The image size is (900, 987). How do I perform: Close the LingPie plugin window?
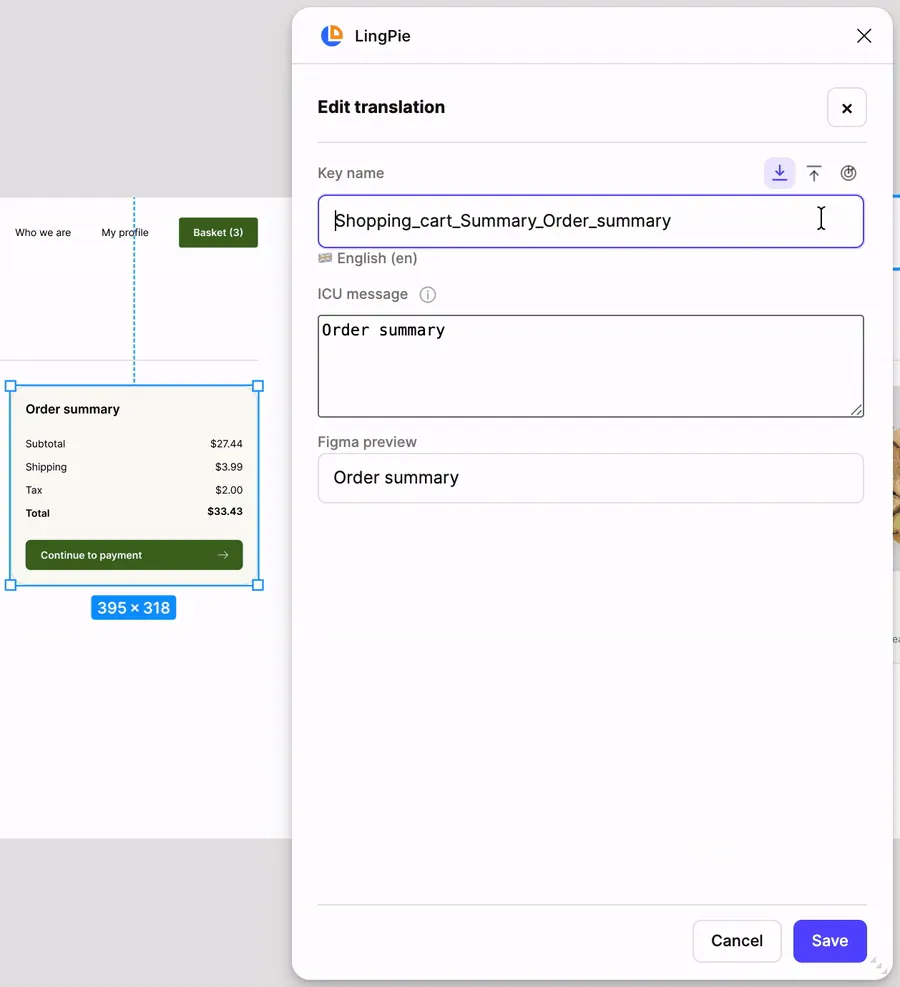pos(864,36)
